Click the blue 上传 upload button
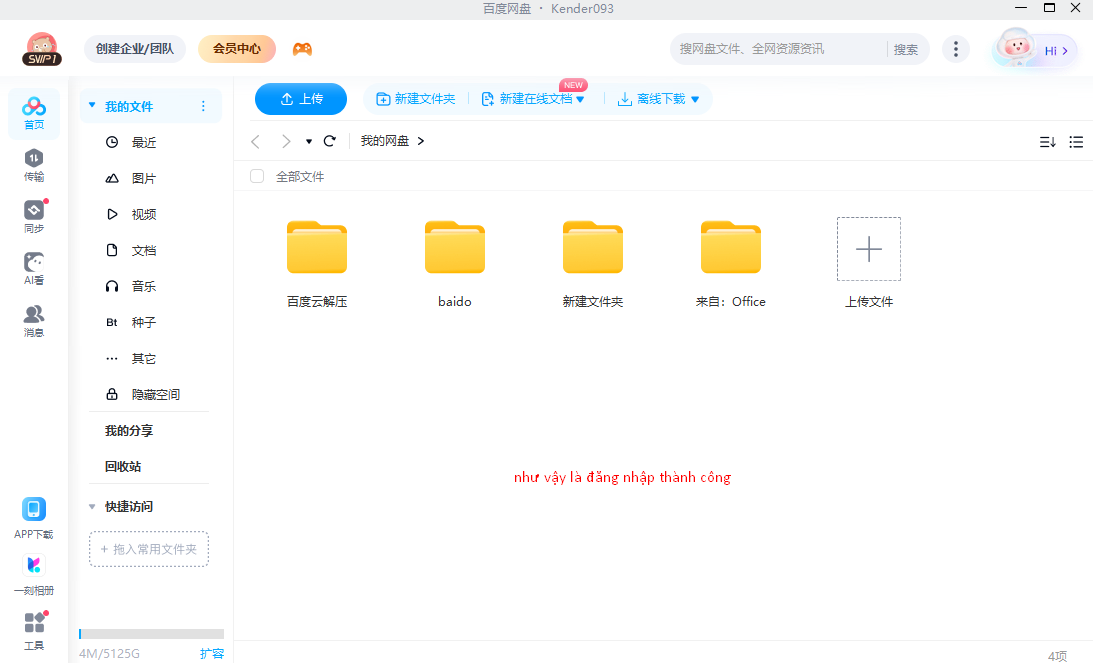 (x=301, y=99)
